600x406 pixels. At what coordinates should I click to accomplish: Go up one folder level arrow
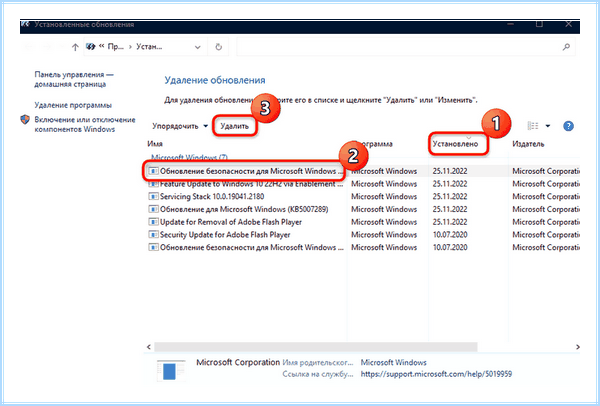pos(75,47)
